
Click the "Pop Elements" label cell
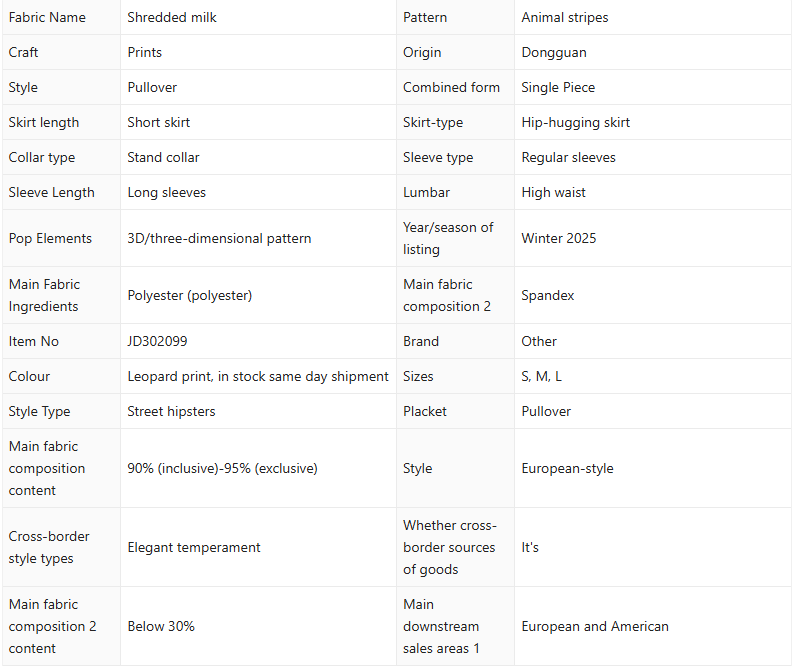[x=50, y=238]
